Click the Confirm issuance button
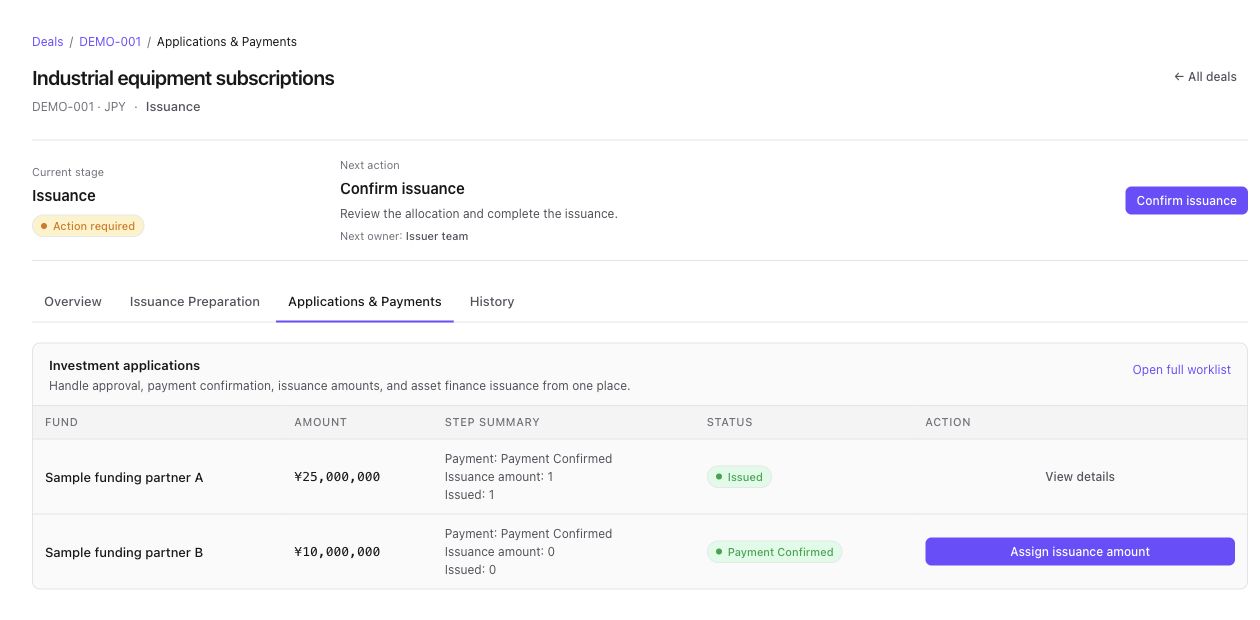1260x620 pixels. click(x=1186, y=200)
